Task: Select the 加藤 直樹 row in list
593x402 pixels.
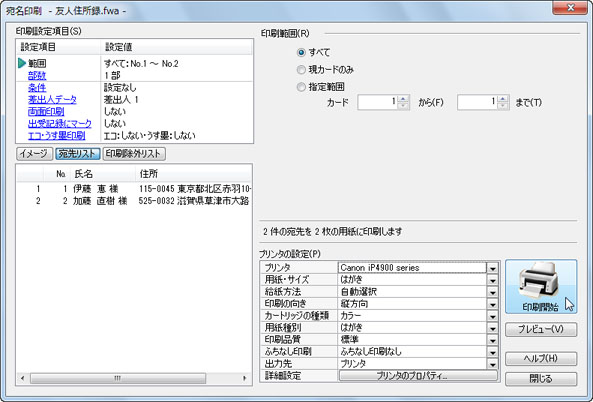Action: (134, 201)
